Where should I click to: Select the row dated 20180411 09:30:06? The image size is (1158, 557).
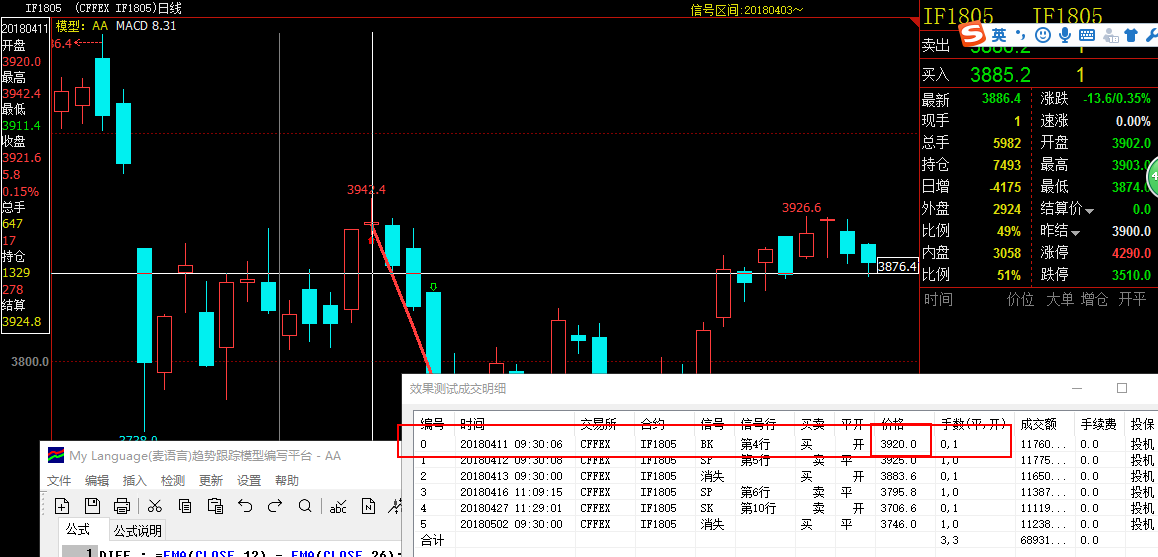point(786,444)
